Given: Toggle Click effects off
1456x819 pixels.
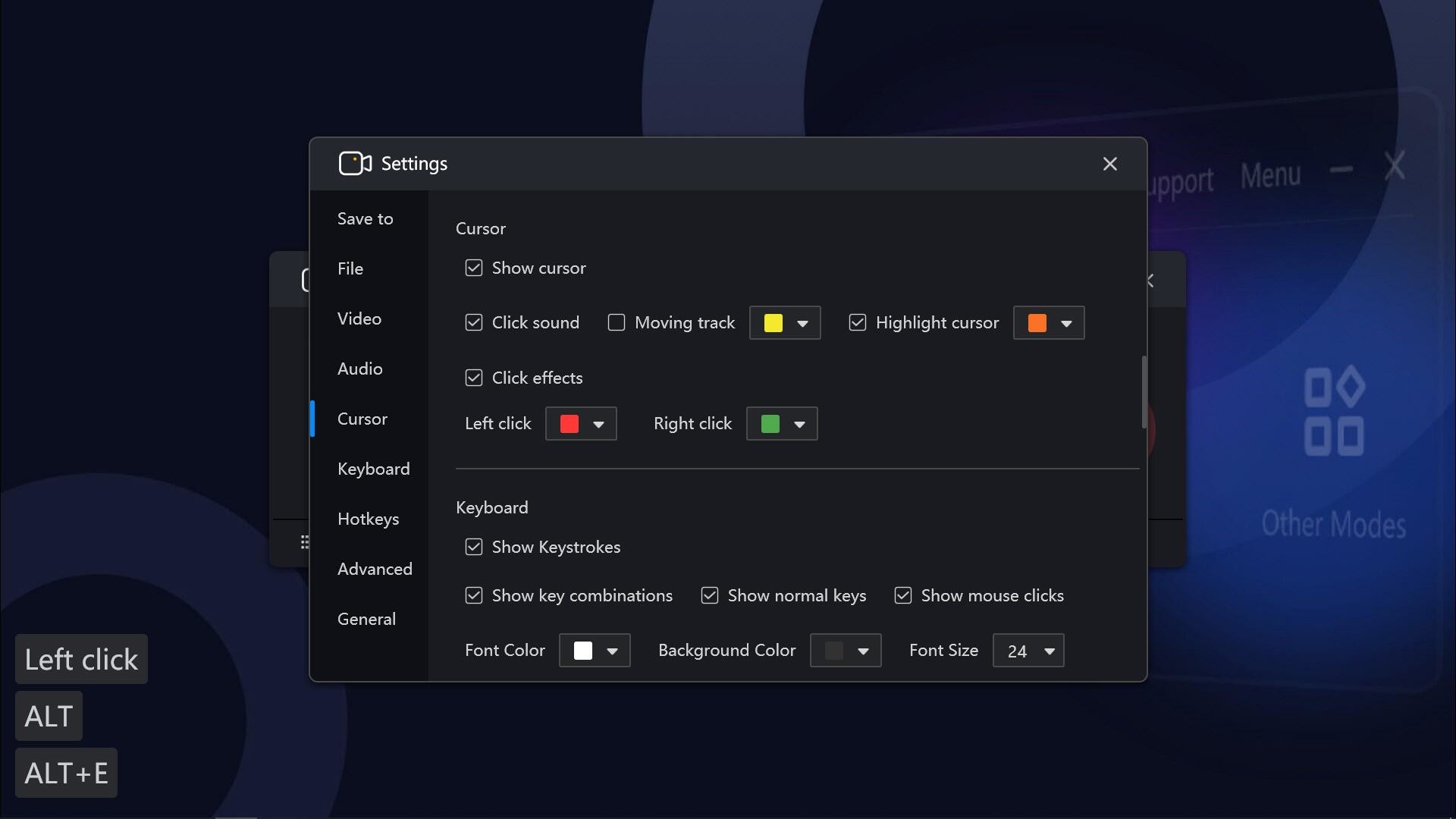Looking at the screenshot, I should pyautogui.click(x=473, y=377).
